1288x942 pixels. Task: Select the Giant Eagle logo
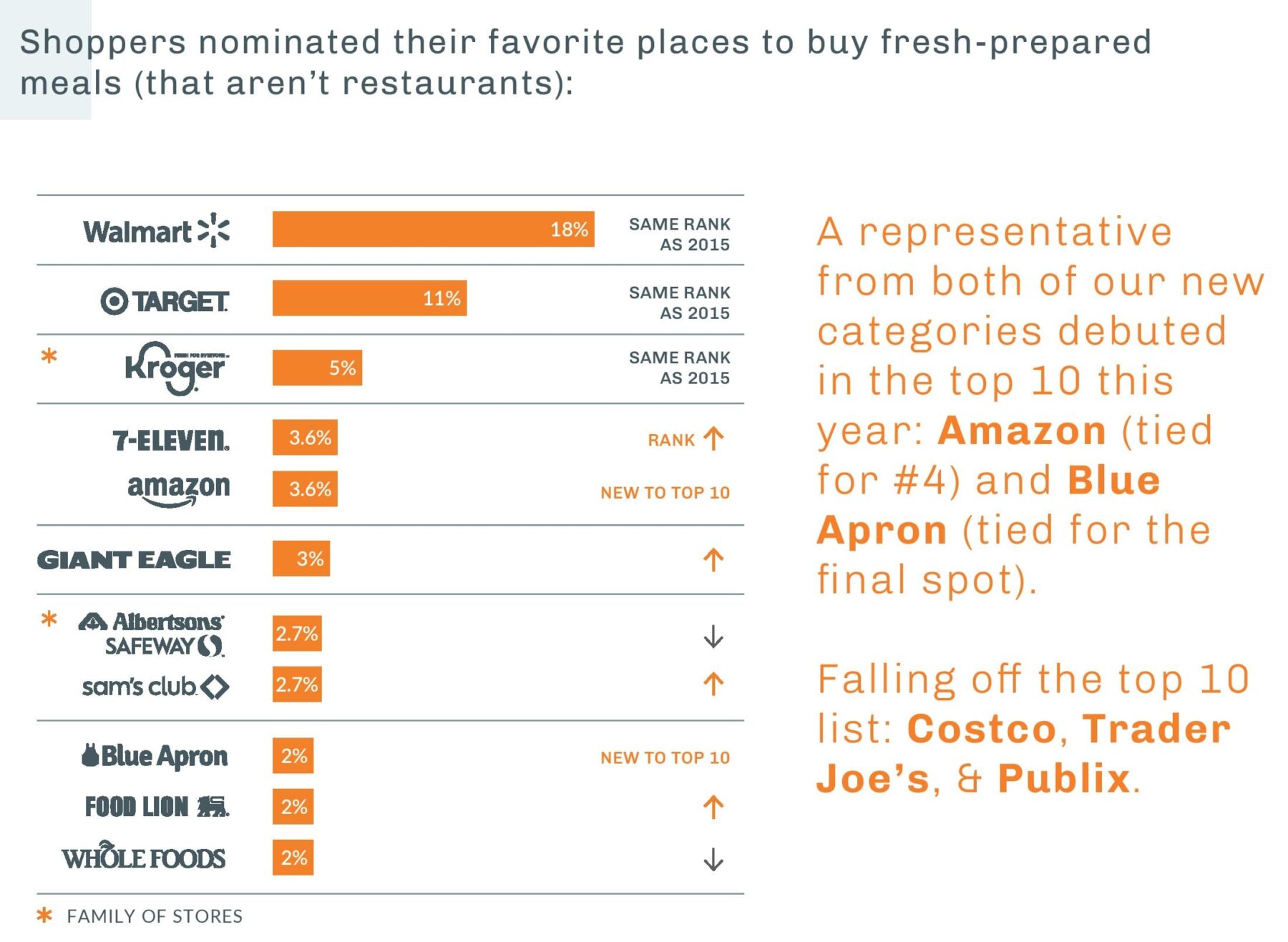point(134,559)
